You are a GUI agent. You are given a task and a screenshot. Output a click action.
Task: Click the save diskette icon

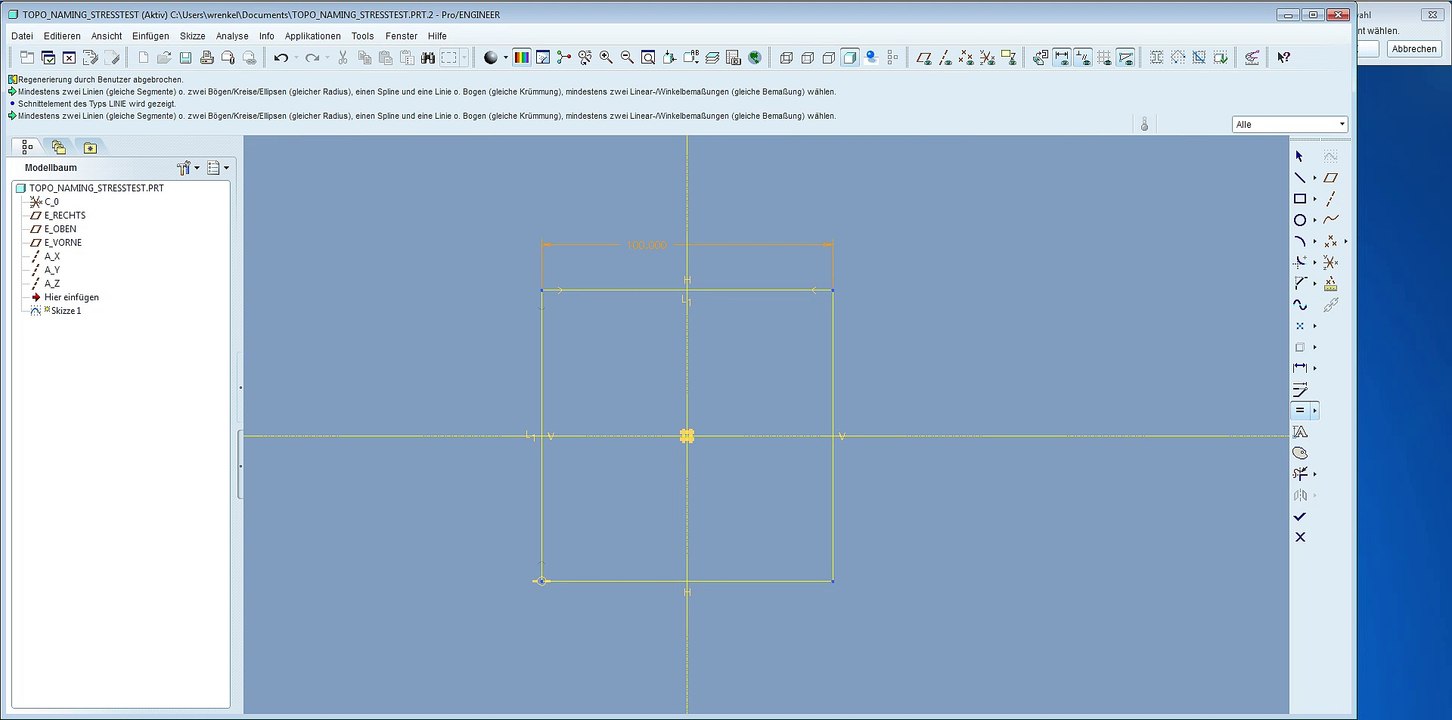coord(185,58)
